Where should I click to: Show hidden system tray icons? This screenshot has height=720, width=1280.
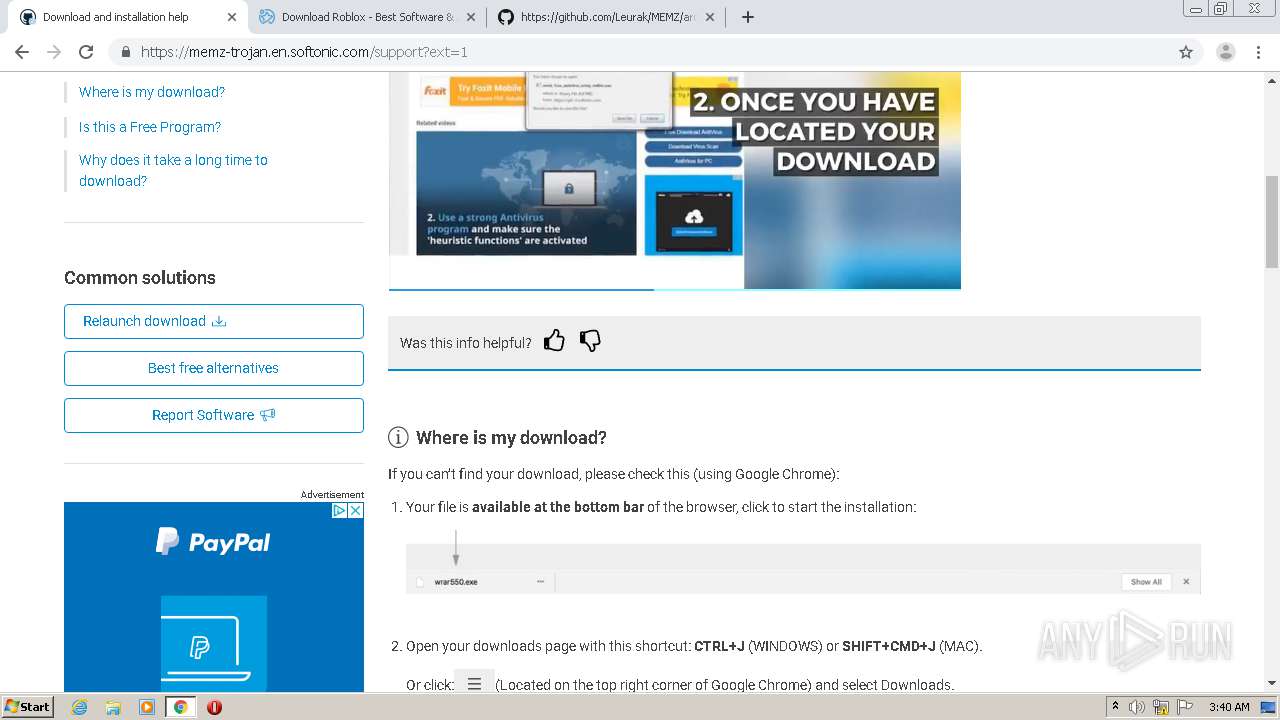tap(1115, 707)
